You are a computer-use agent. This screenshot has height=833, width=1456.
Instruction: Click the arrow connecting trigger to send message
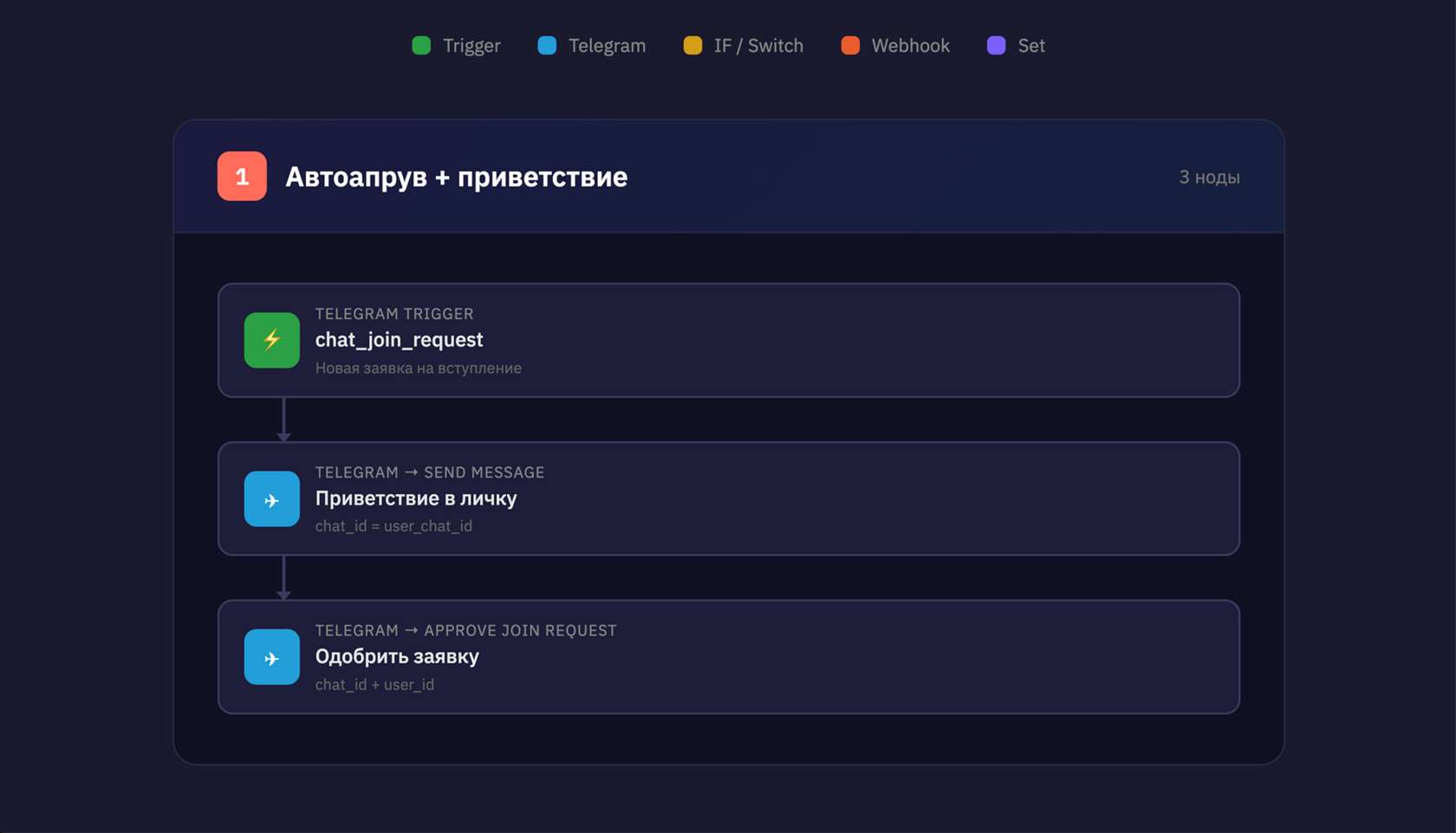point(284,420)
